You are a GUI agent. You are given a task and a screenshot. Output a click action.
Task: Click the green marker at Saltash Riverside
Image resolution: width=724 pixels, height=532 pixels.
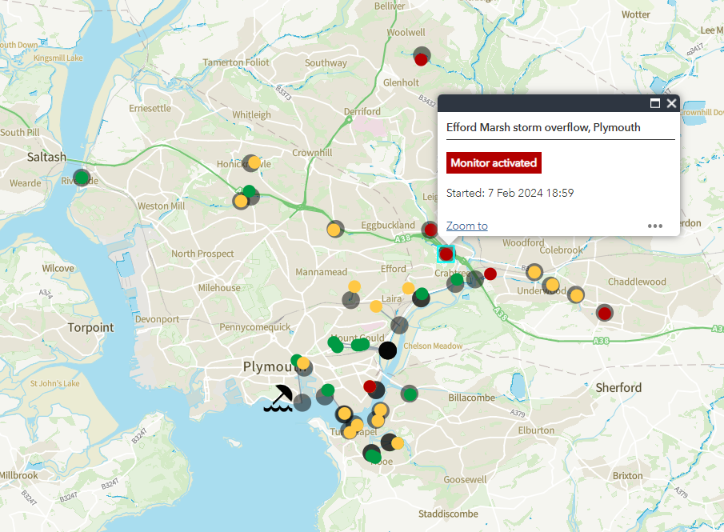click(x=82, y=177)
